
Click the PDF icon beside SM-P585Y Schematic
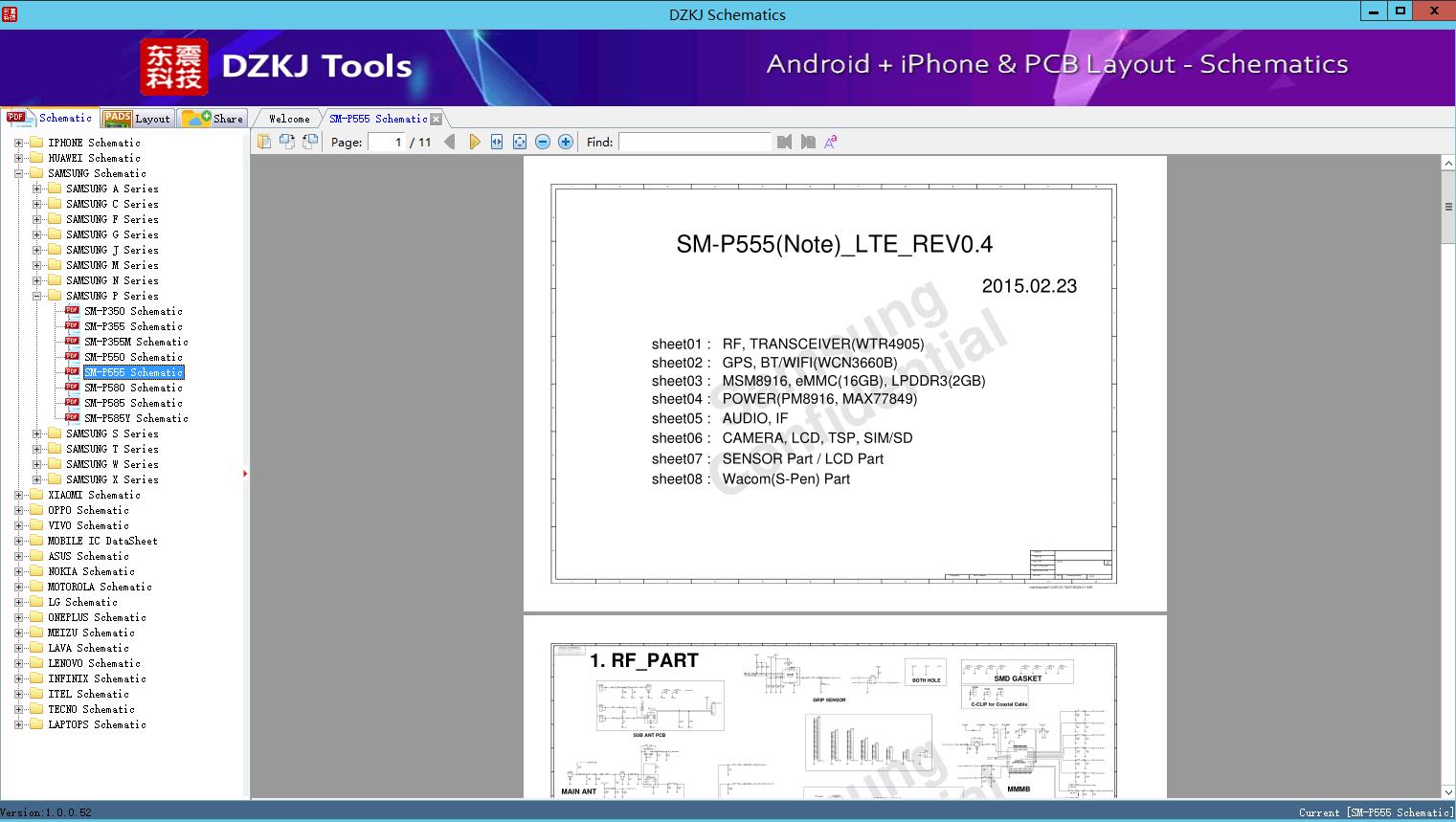click(x=72, y=418)
